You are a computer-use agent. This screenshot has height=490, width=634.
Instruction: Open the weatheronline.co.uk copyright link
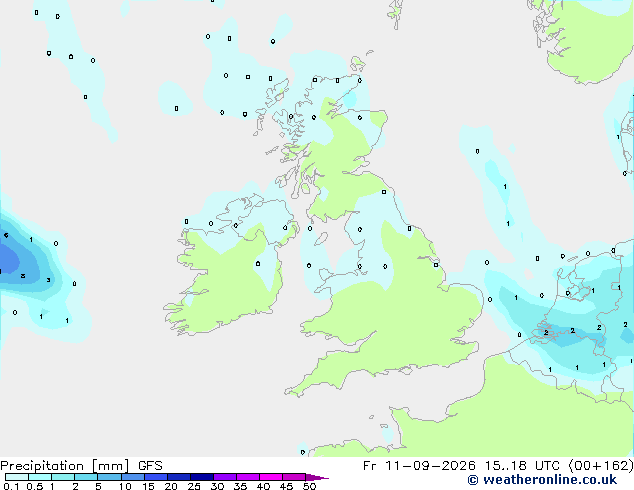point(542,480)
